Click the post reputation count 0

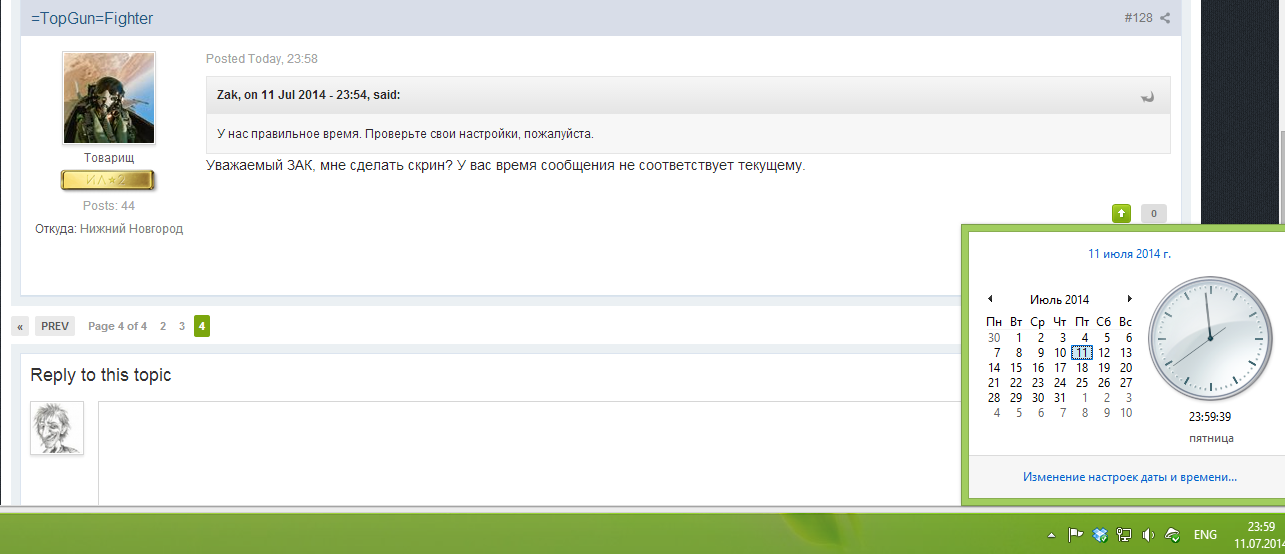pos(1153,213)
